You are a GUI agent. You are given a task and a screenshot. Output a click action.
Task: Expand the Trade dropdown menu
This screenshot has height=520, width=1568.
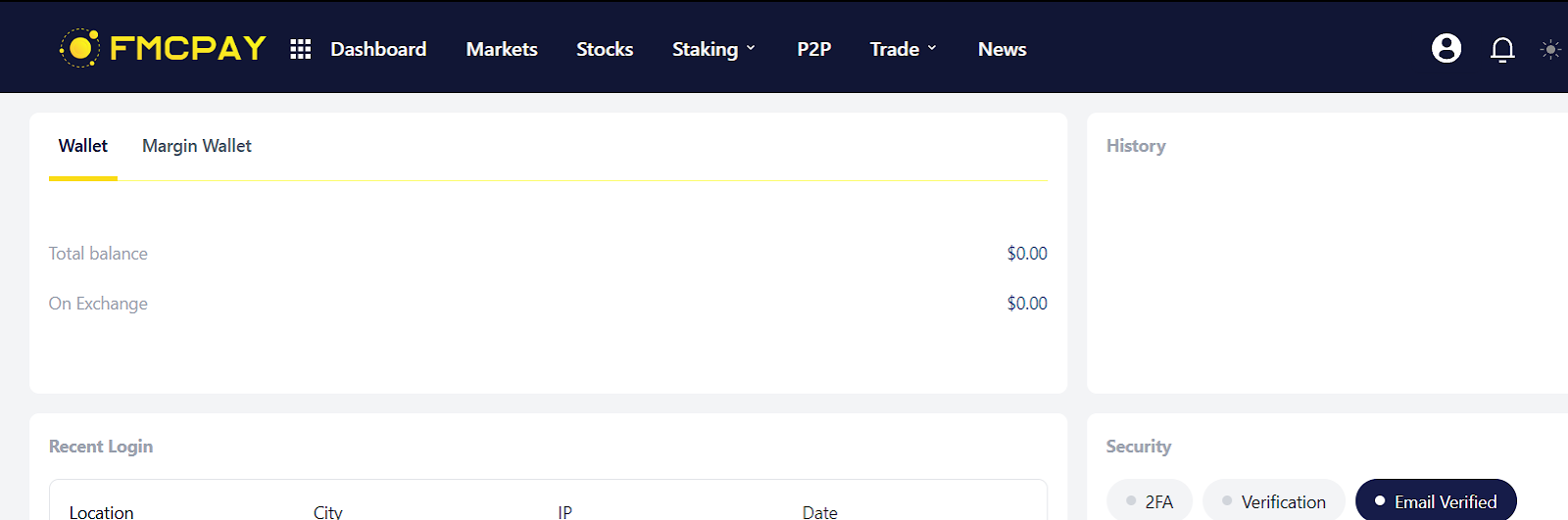point(904,49)
